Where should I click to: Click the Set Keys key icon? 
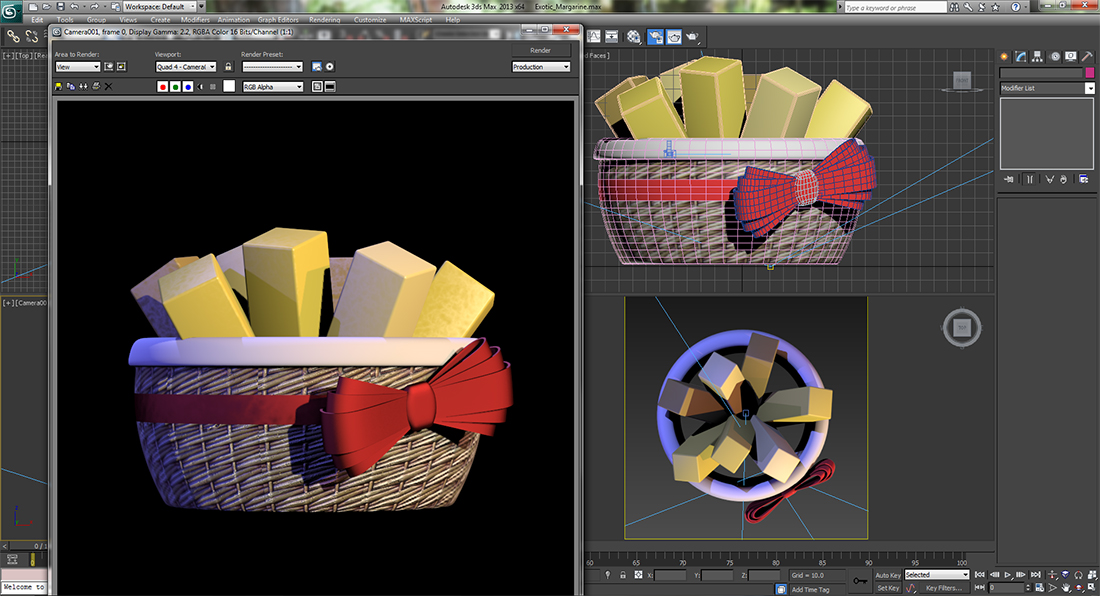point(860,581)
